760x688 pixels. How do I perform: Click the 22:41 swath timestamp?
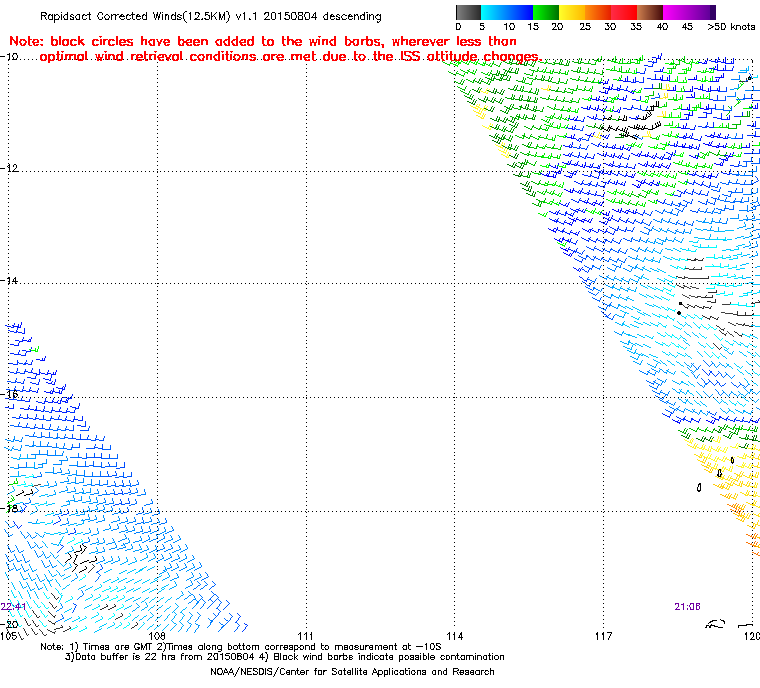[13, 607]
